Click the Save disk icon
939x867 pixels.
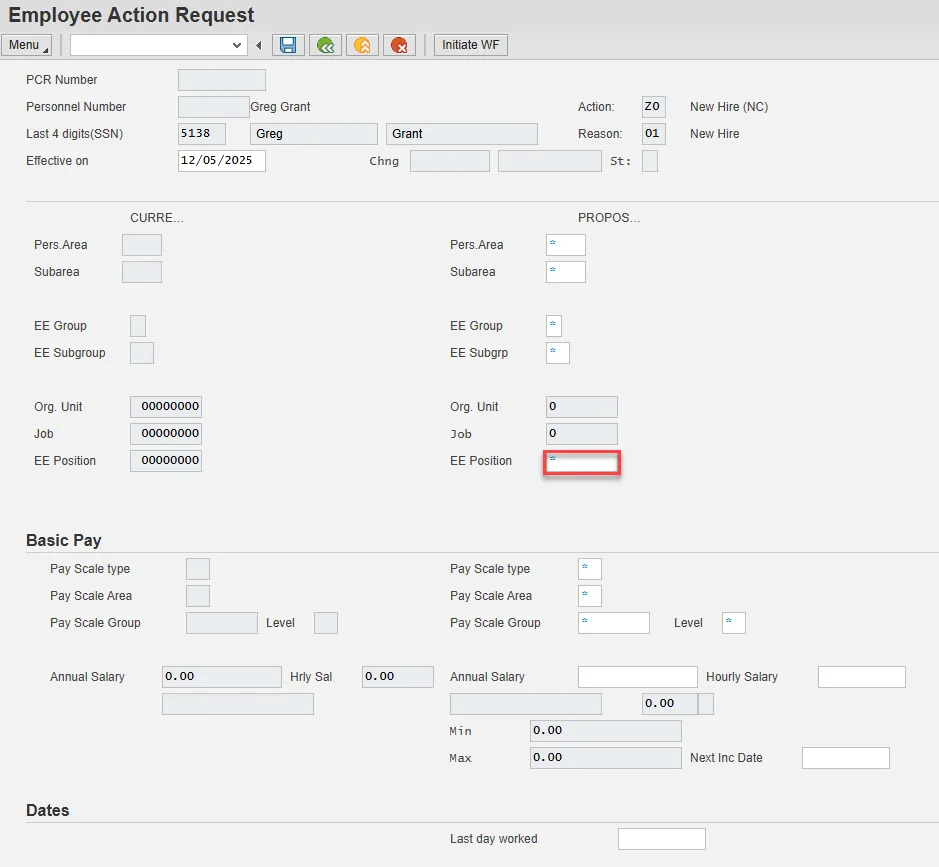click(x=288, y=45)
